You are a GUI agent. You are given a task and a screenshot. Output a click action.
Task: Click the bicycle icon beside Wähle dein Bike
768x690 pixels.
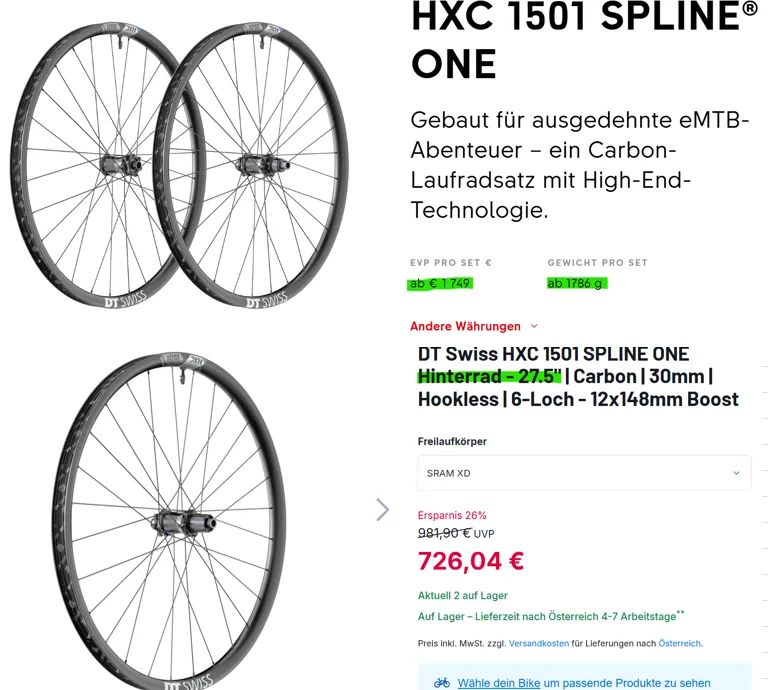(441, 683)
